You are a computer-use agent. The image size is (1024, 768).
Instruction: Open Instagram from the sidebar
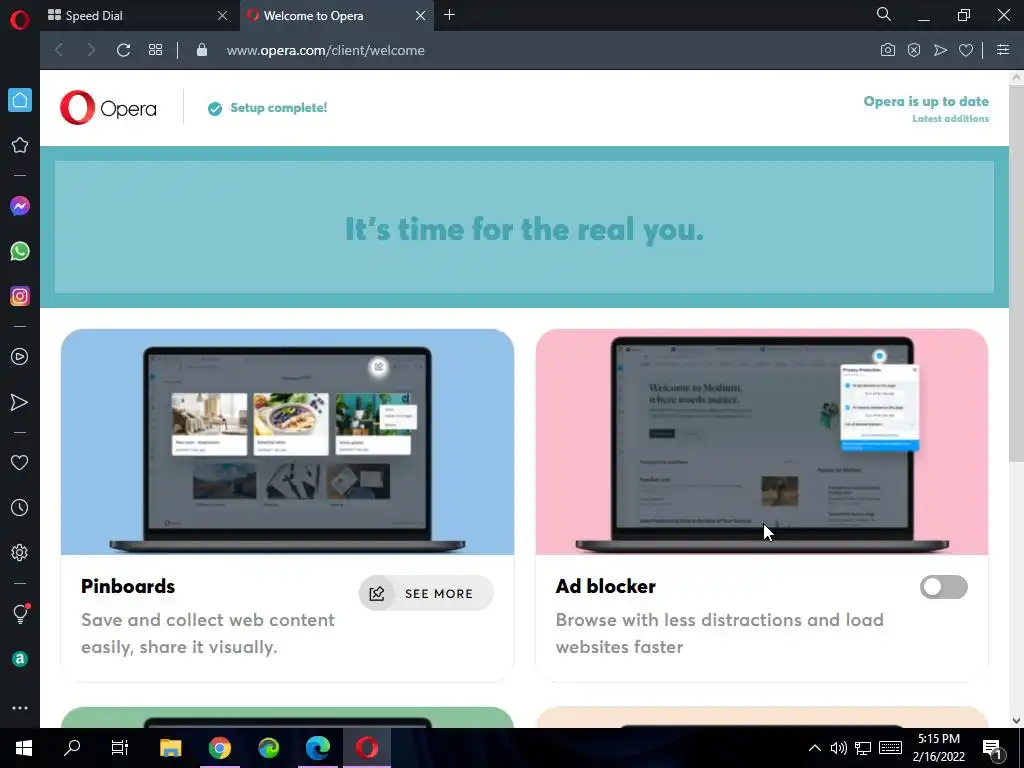coord(20,296)
